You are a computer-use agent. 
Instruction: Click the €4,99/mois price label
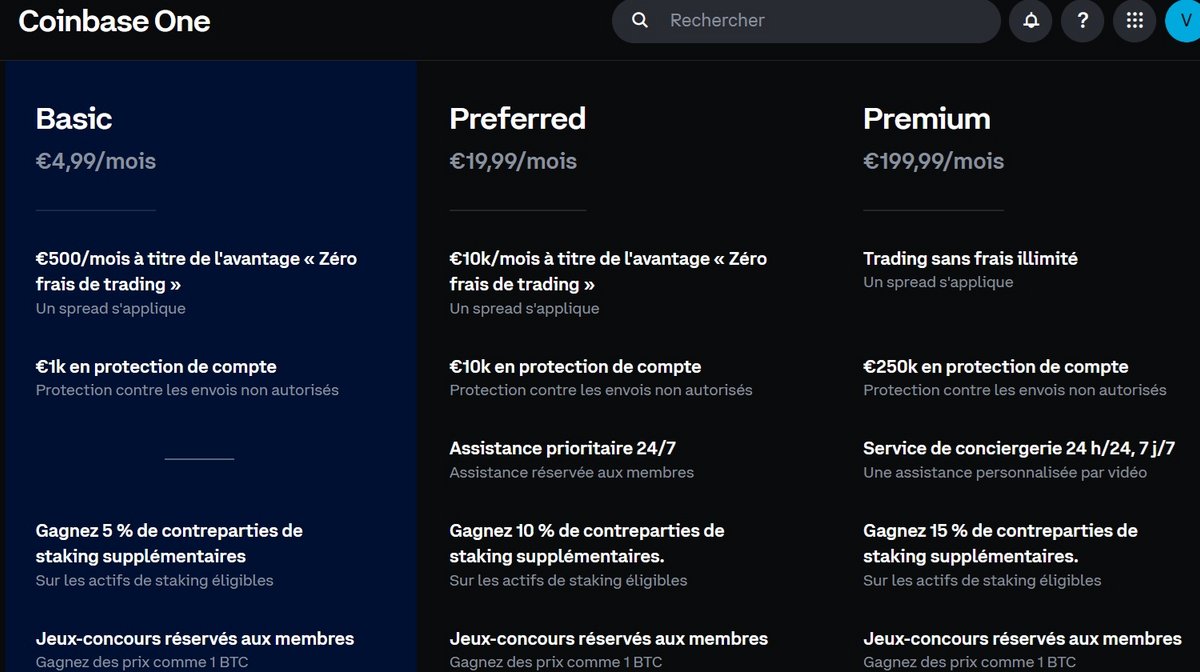click(96, 160)
